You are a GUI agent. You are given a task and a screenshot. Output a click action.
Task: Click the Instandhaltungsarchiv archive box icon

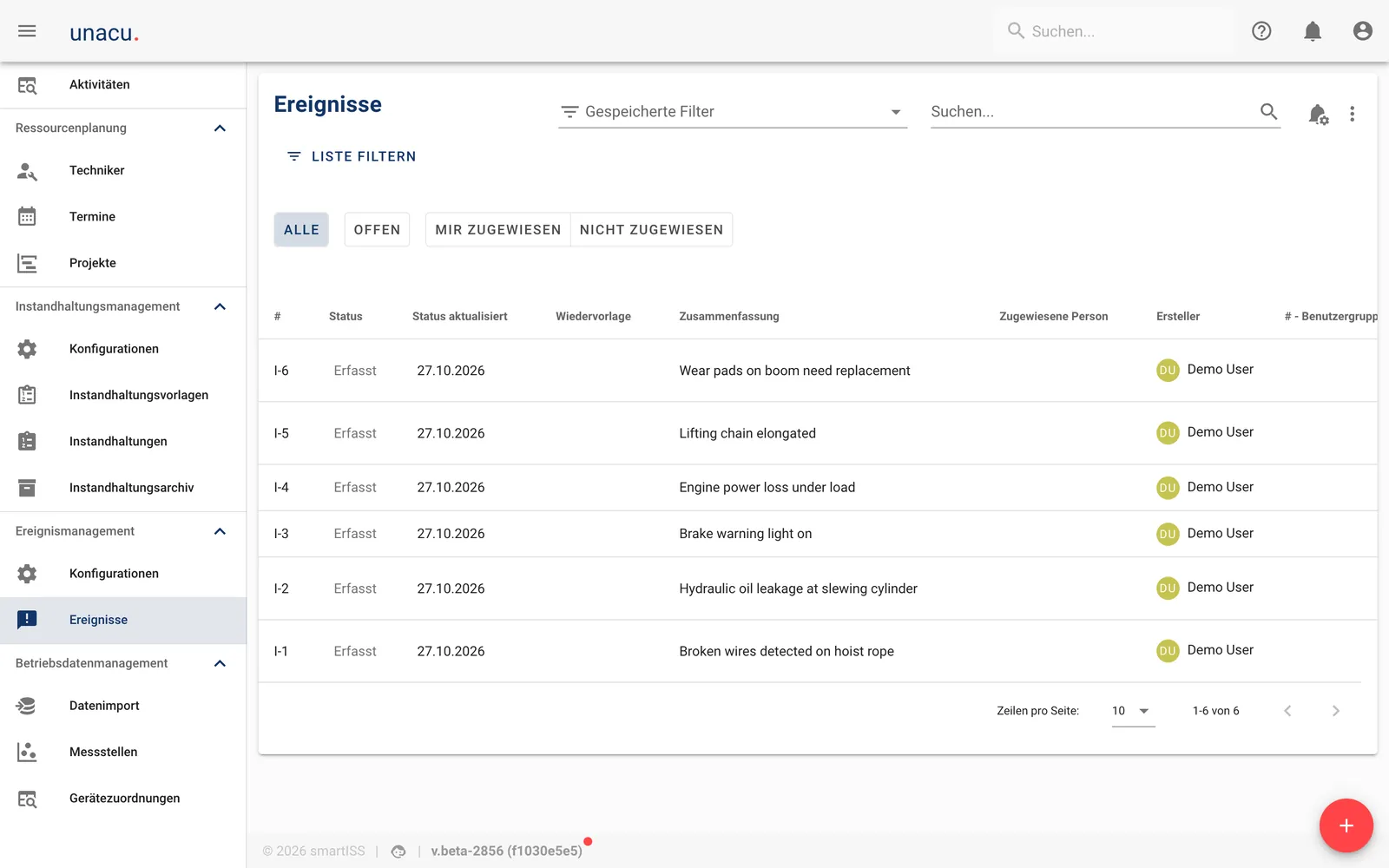(27, 488)
